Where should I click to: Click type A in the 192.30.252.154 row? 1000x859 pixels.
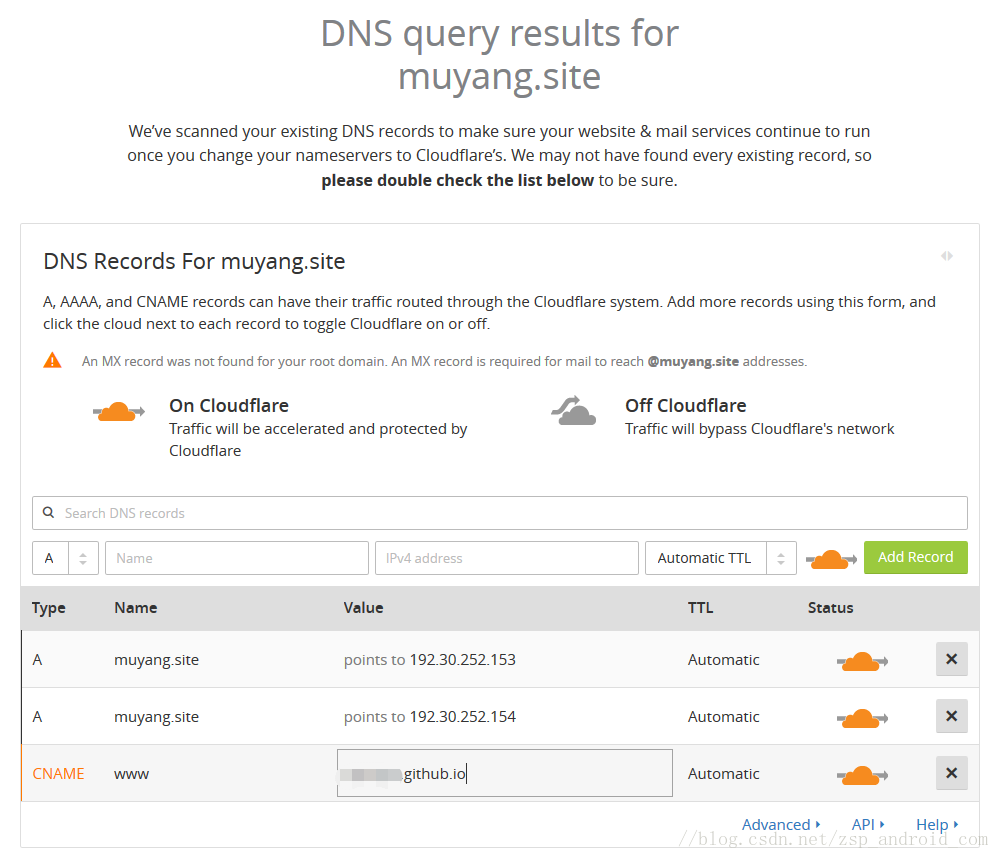pyautogui.click(x=37, y=717)
